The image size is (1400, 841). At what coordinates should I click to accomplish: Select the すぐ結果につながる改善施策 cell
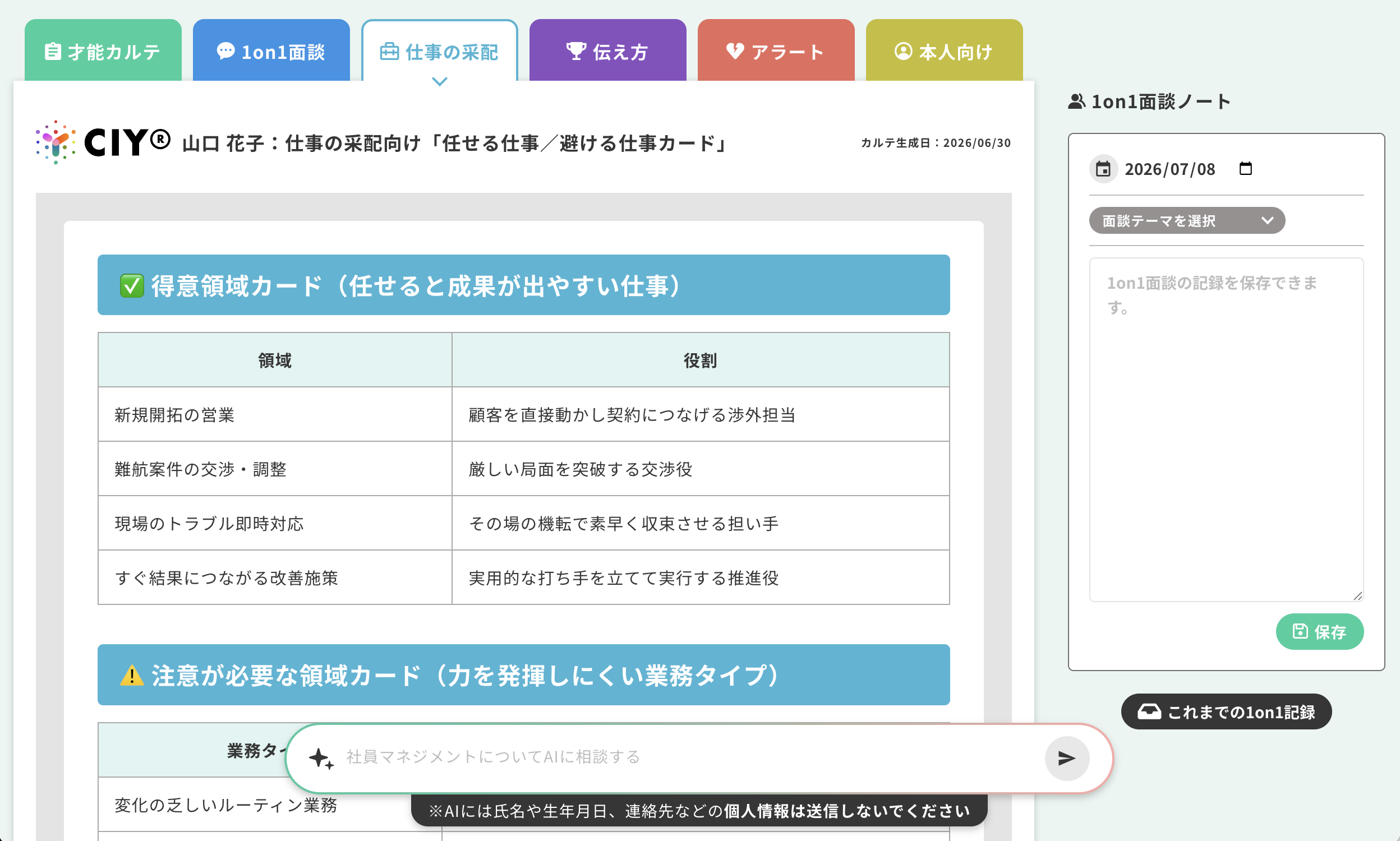click(x=275, y=577)
